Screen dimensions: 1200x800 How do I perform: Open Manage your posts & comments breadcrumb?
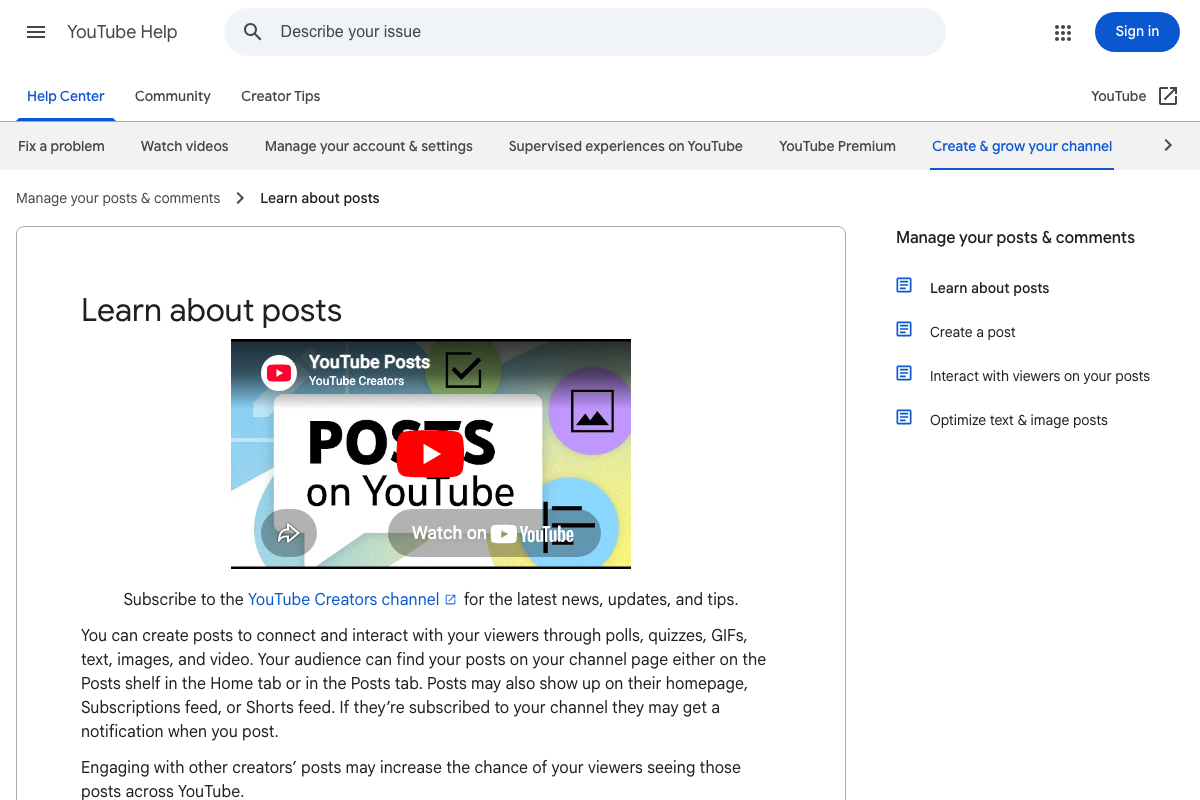[118, 198]
